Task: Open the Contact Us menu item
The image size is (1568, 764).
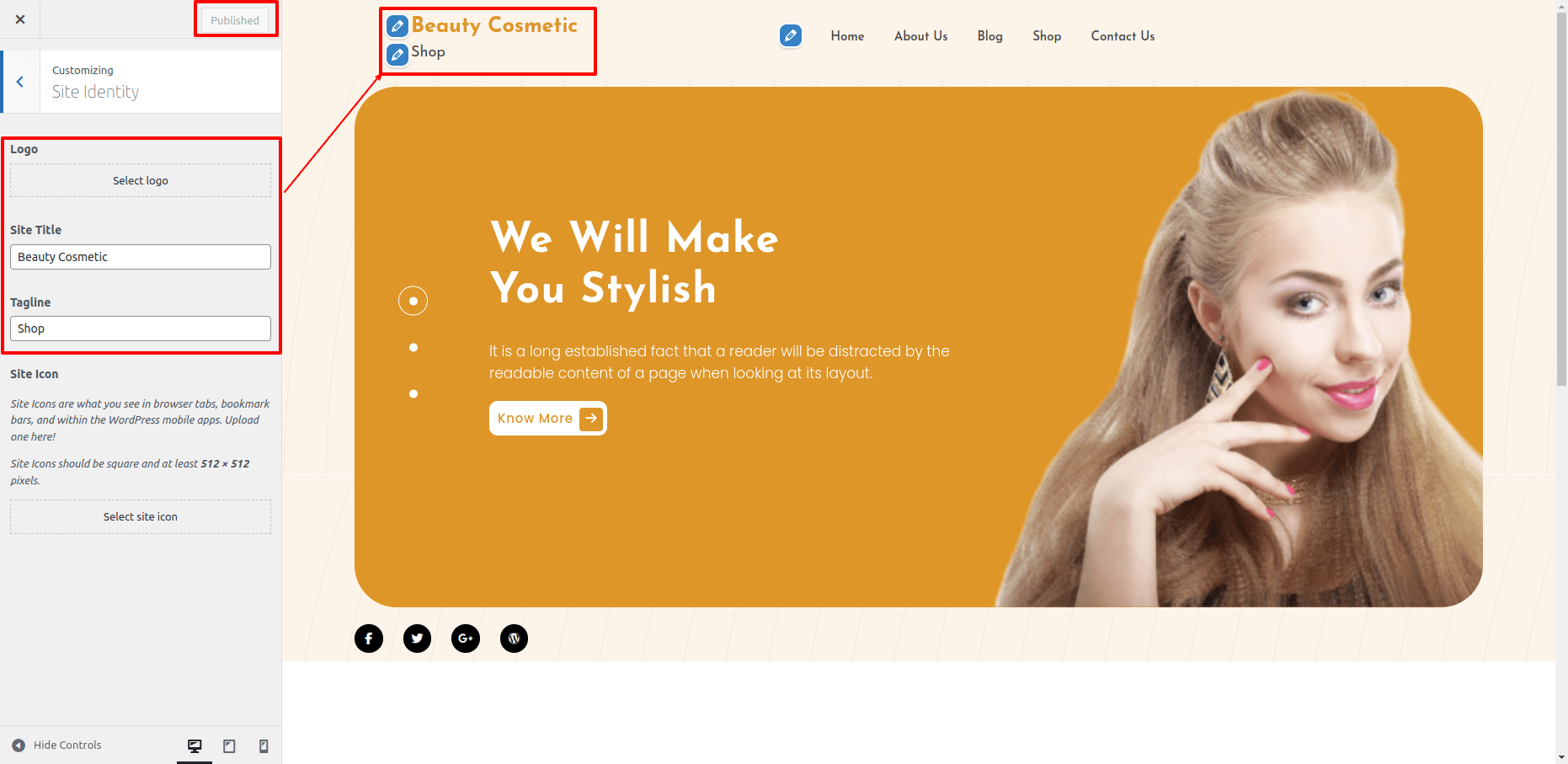Action: [x=1123, y=36]
